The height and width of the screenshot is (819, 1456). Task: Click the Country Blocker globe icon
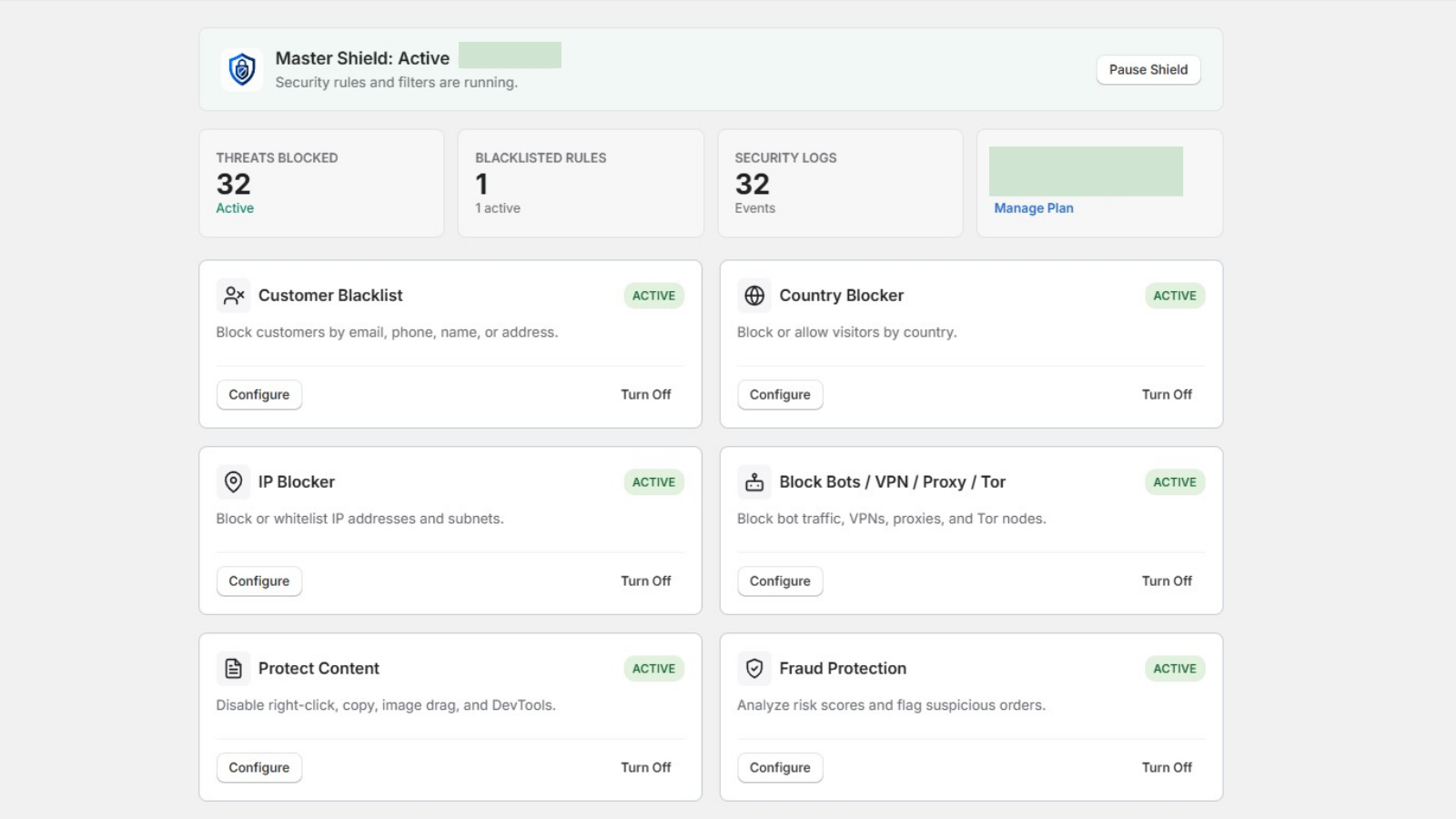click(754, 295)
